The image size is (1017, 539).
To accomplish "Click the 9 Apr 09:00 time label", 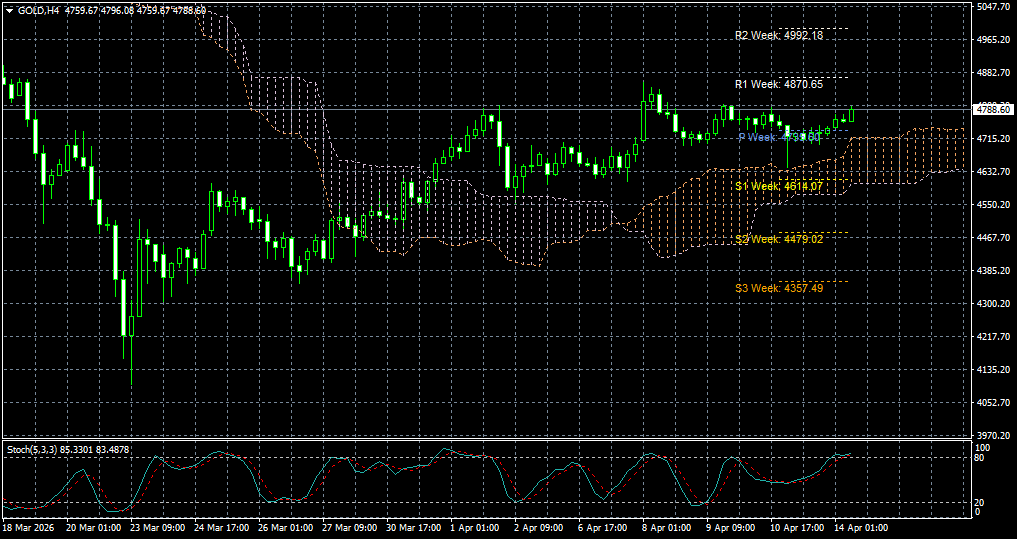I will pyautogui.click(x=731, y=528).
